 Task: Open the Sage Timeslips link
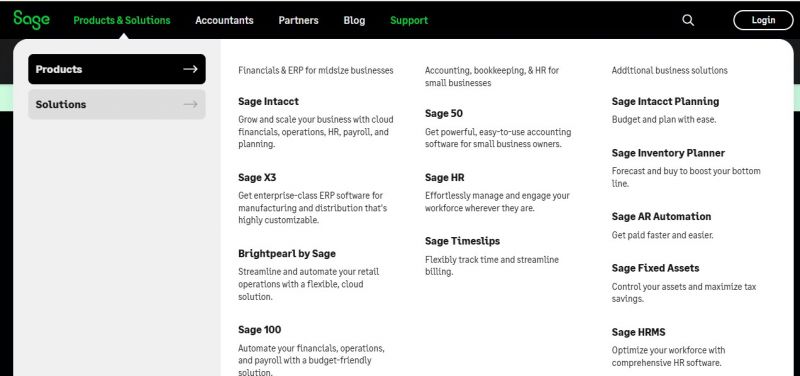[x=462, y=241]
